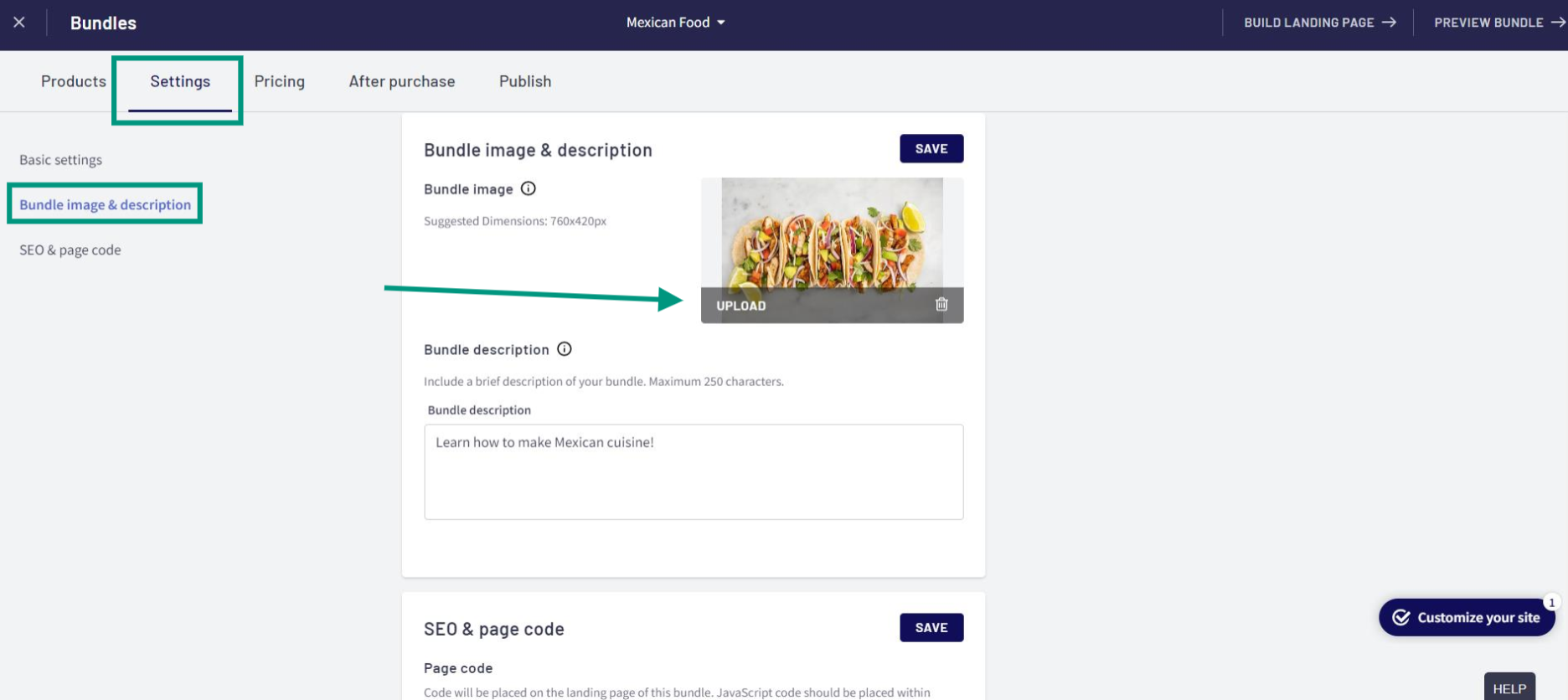1568x700 pixels.
Task: Click the info icon beside Bundle image
Action: coord(529,188)
